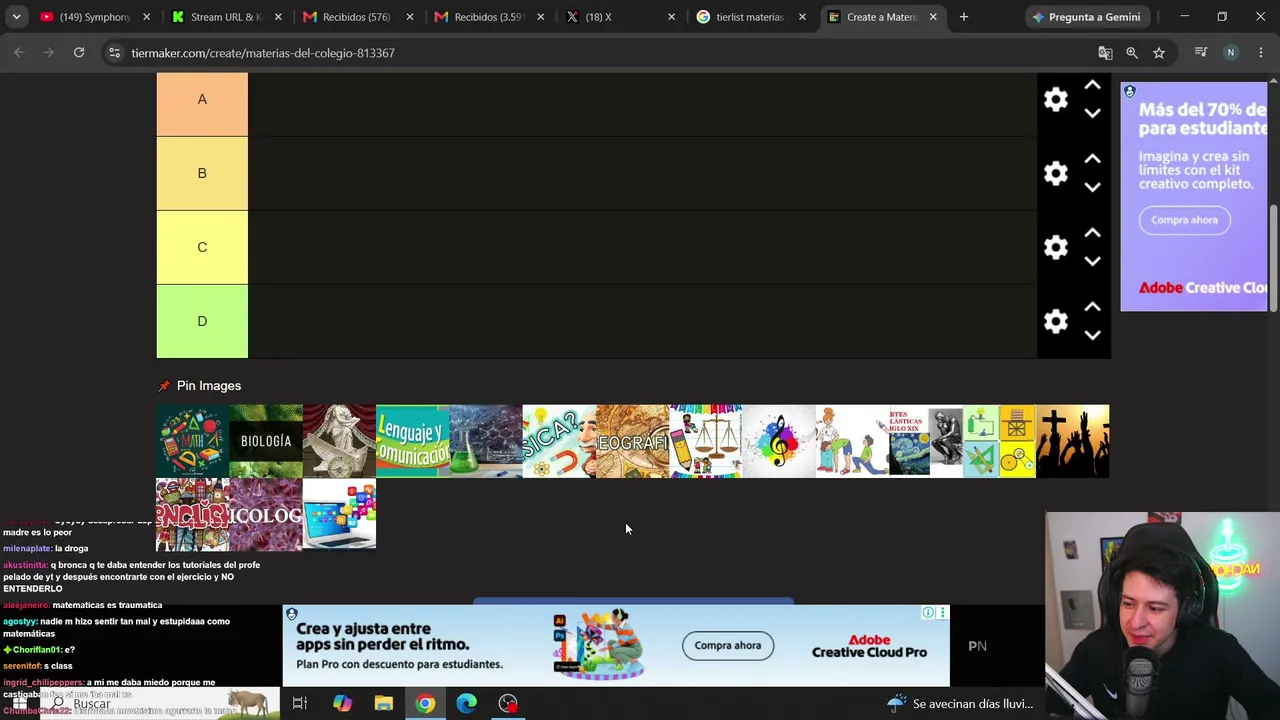Open the tab search dropdown
Viewport: 1280px width, 720px height.
16,17
